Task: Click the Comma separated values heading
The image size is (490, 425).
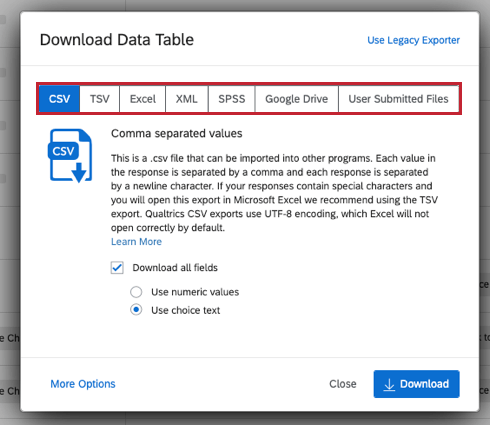Action: click(x=177, y=134)
